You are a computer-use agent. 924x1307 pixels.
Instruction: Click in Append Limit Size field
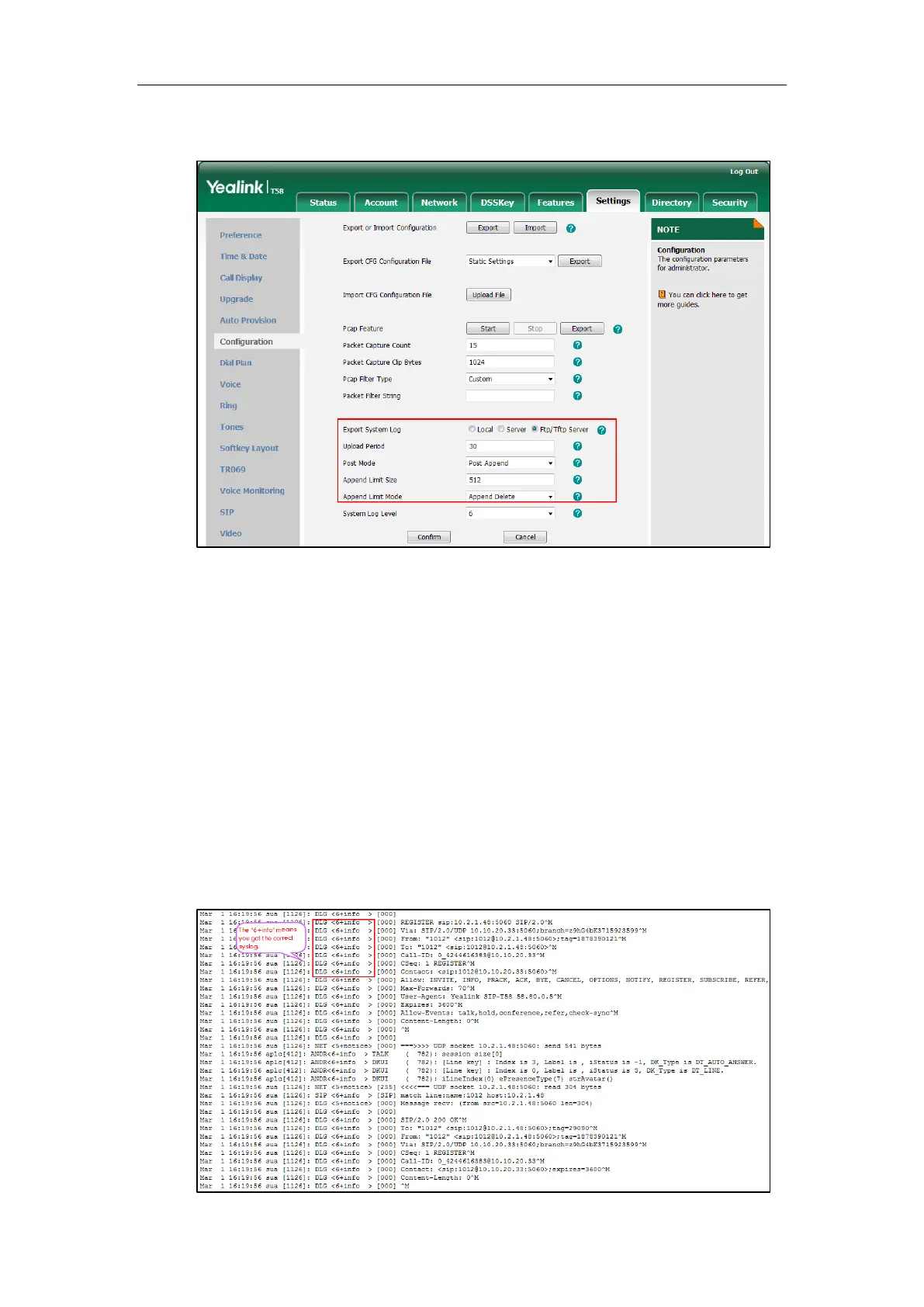tap(510, 480)
